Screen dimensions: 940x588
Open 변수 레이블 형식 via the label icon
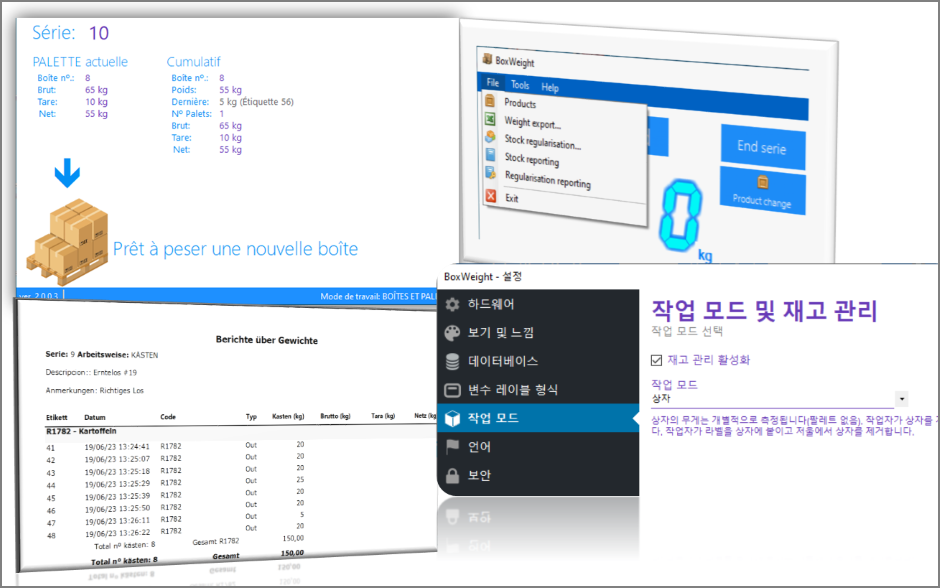452,390
